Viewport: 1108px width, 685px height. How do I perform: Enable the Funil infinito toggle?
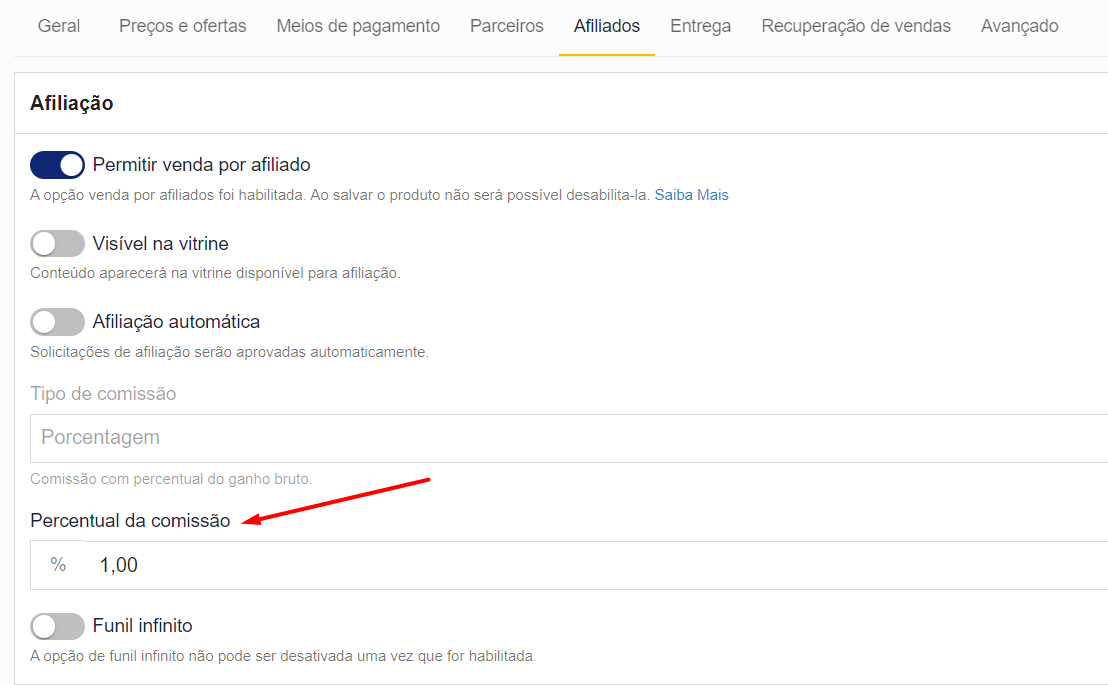point(57,626)
